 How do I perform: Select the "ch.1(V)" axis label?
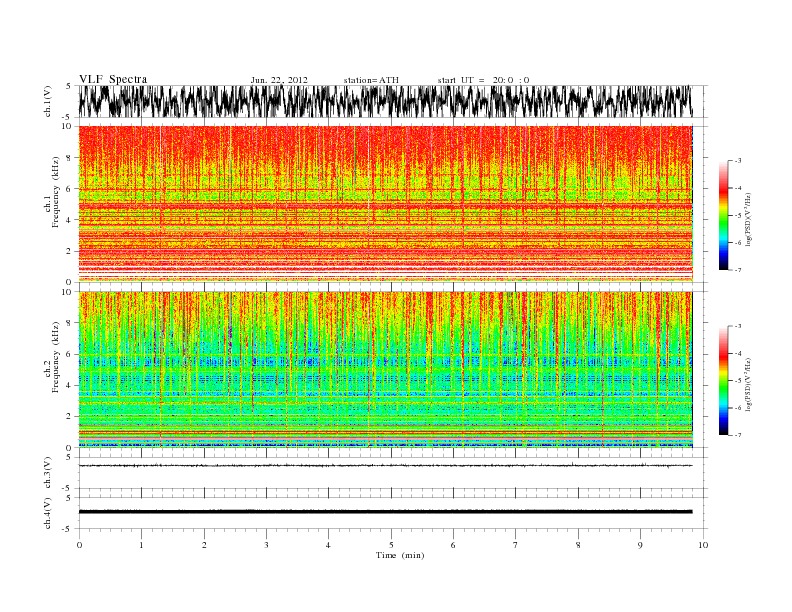tap(48, 101)
